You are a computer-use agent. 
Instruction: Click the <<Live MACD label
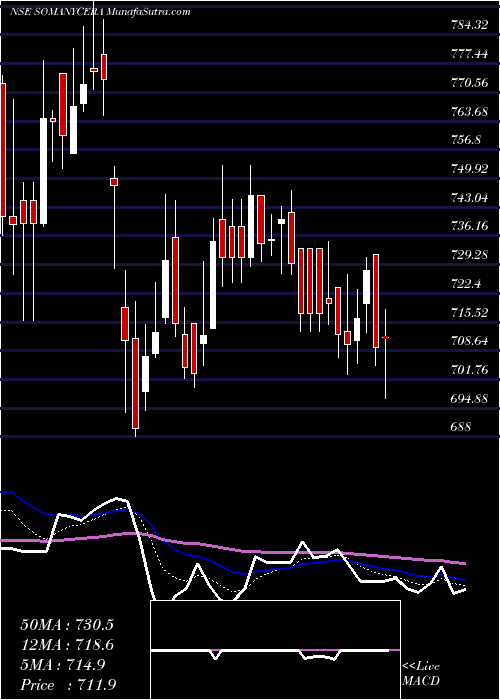point(421,674)
